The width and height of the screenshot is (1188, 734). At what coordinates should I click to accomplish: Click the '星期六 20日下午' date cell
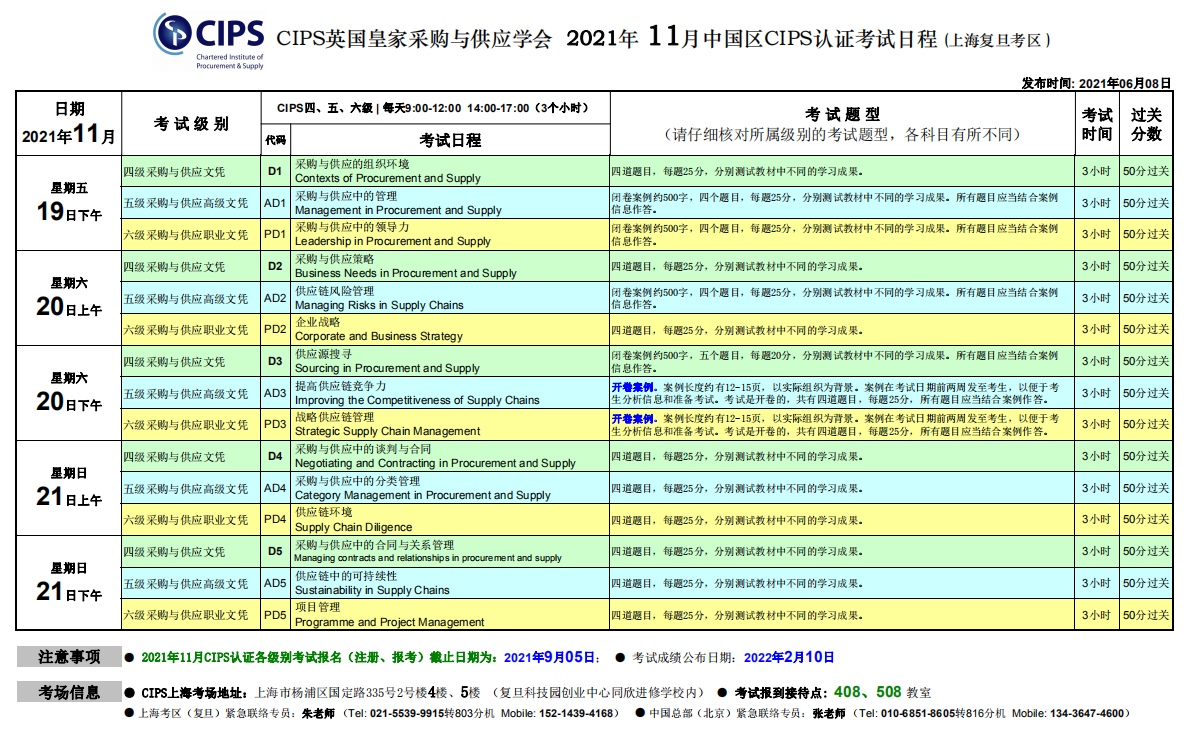(69, 393)
